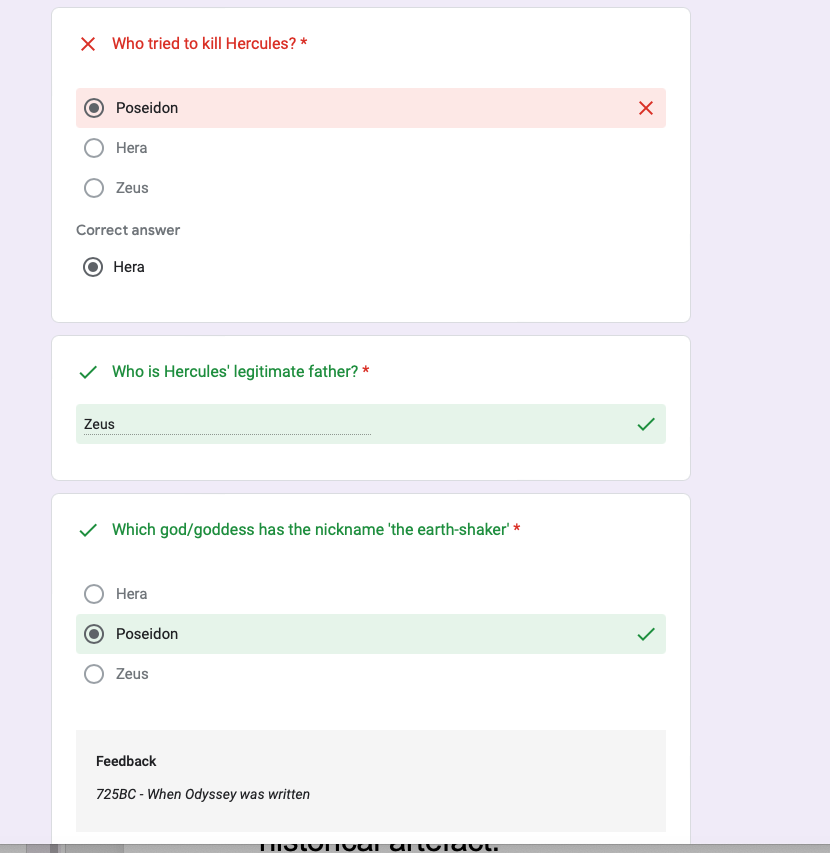Image resolution: width=830 pixels, height=853 pixels.
Task: Select Hera radio in Hercules kill question
Action: tap(94, 148)
